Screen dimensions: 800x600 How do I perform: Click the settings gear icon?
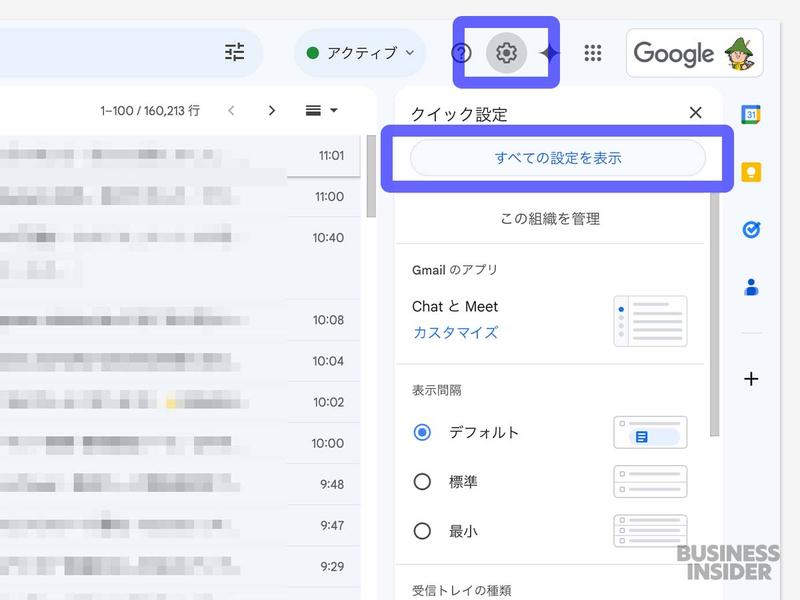pos(506,53)
